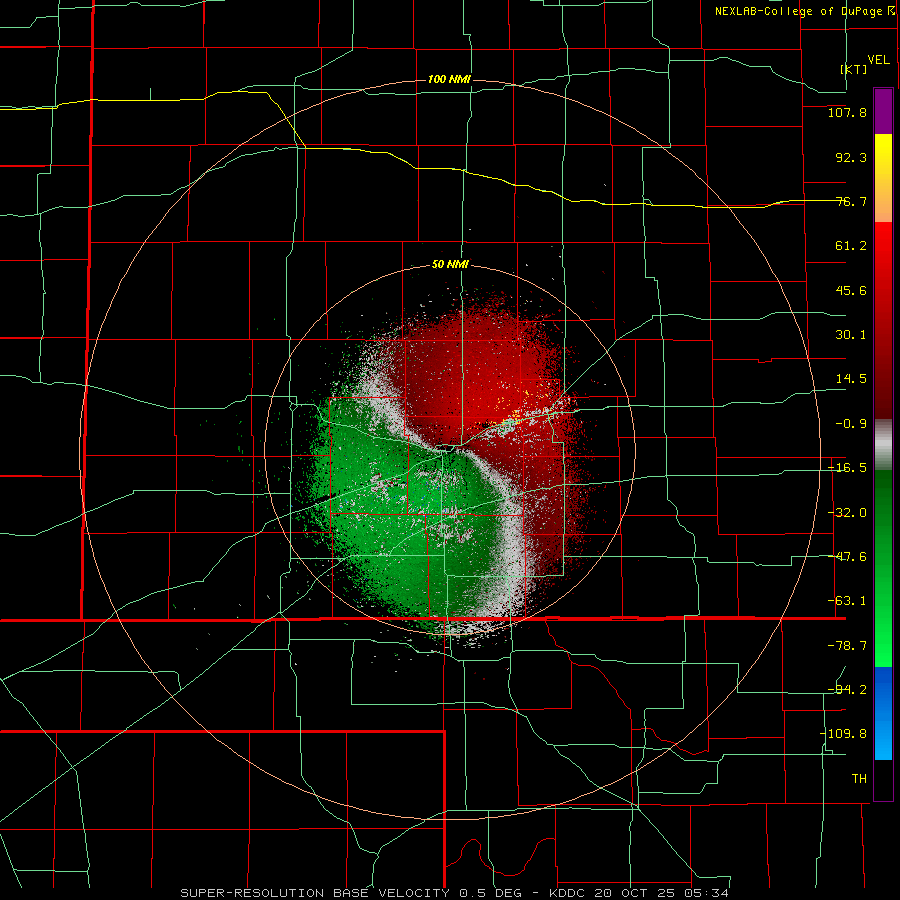Click the TH legend label
This screenshot has width=900, height=900.
coord(859,779)
